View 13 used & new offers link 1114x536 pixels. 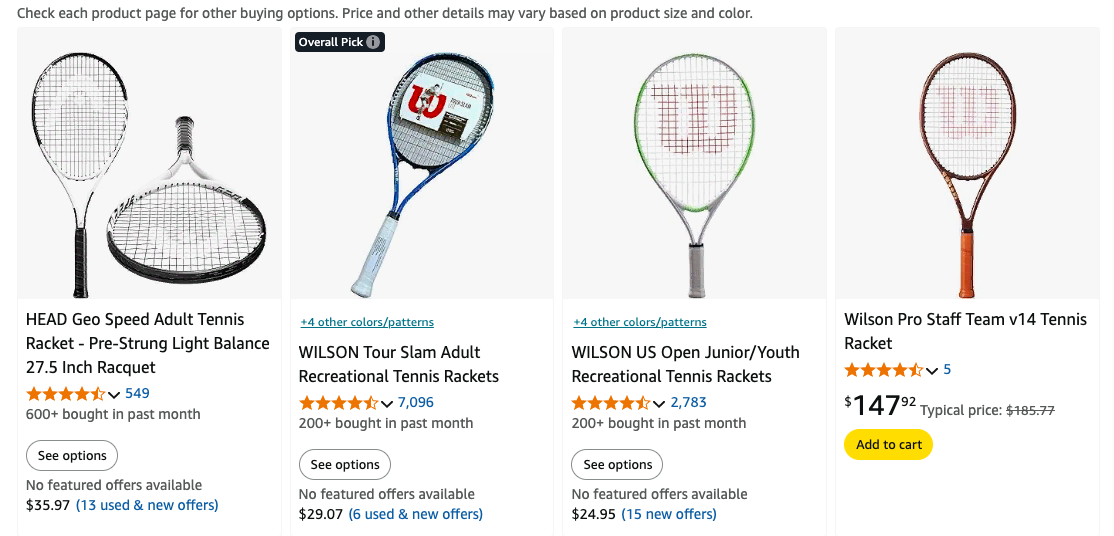(147, 505)
